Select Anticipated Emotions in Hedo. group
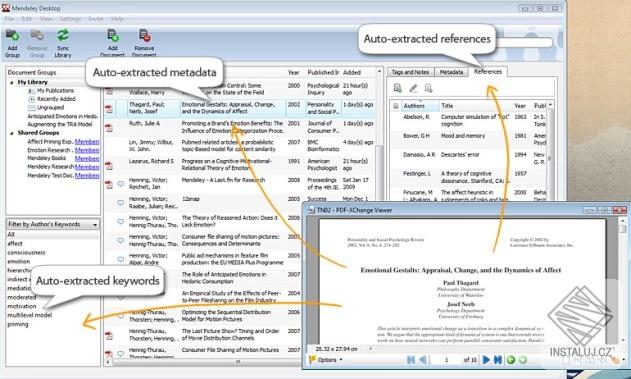Screen dimensions: 631x379 tap(63, 116)
